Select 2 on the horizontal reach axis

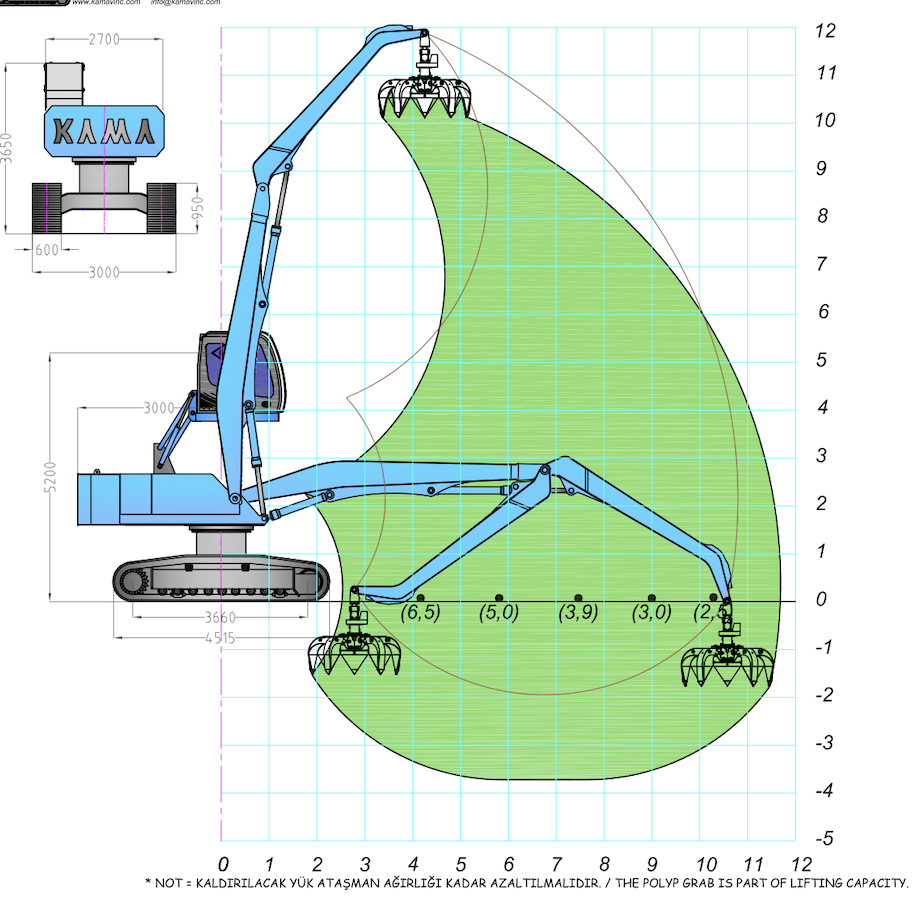pyautogui.click(x=317, y=864)
